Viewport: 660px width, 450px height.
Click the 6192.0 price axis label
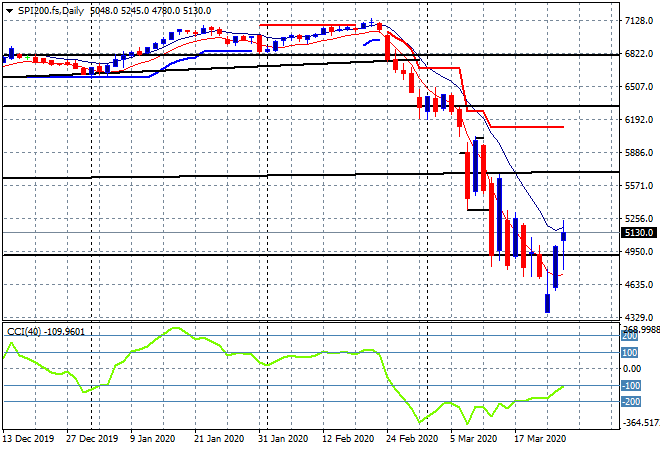[x=639, y=120]
